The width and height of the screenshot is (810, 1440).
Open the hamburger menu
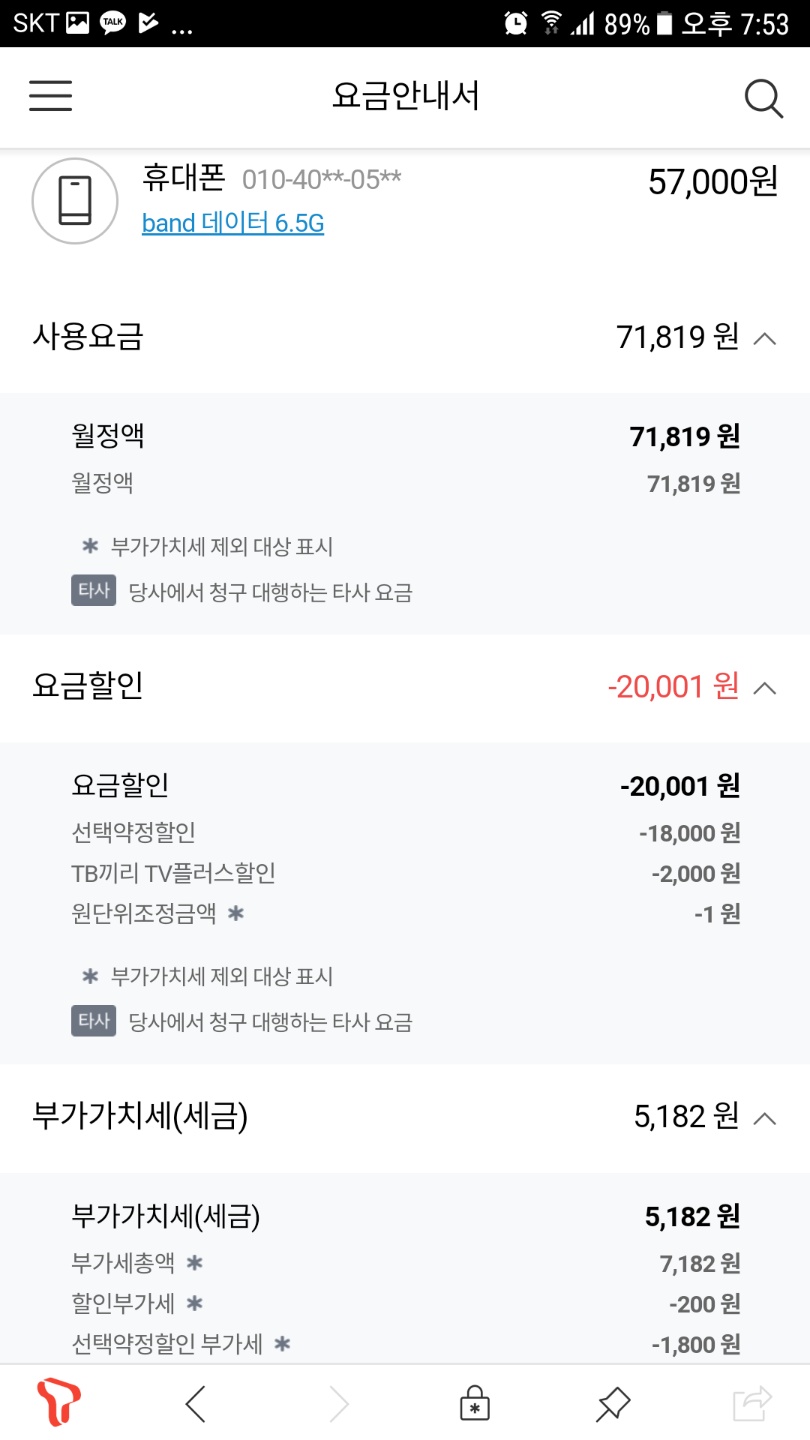pyautogui.click(x=50, y=96)
